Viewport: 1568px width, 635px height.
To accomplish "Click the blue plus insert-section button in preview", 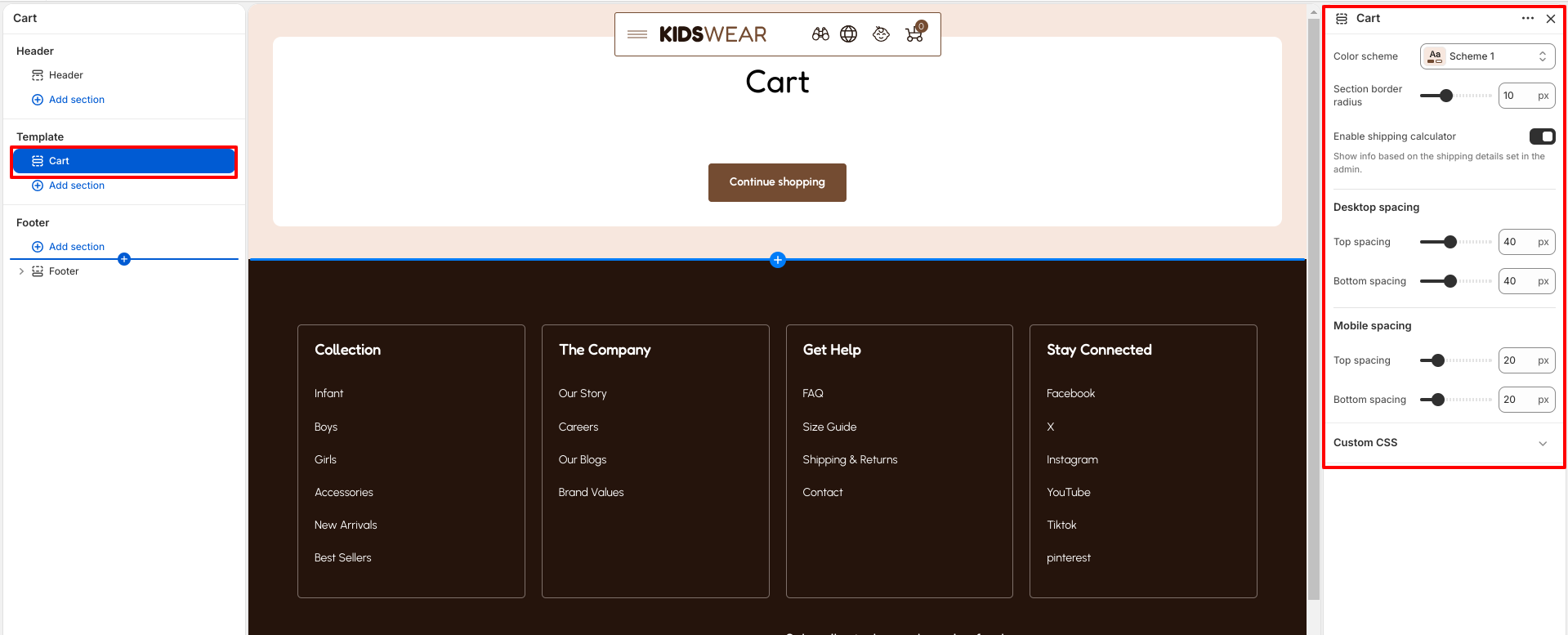I will coord(778,260).
